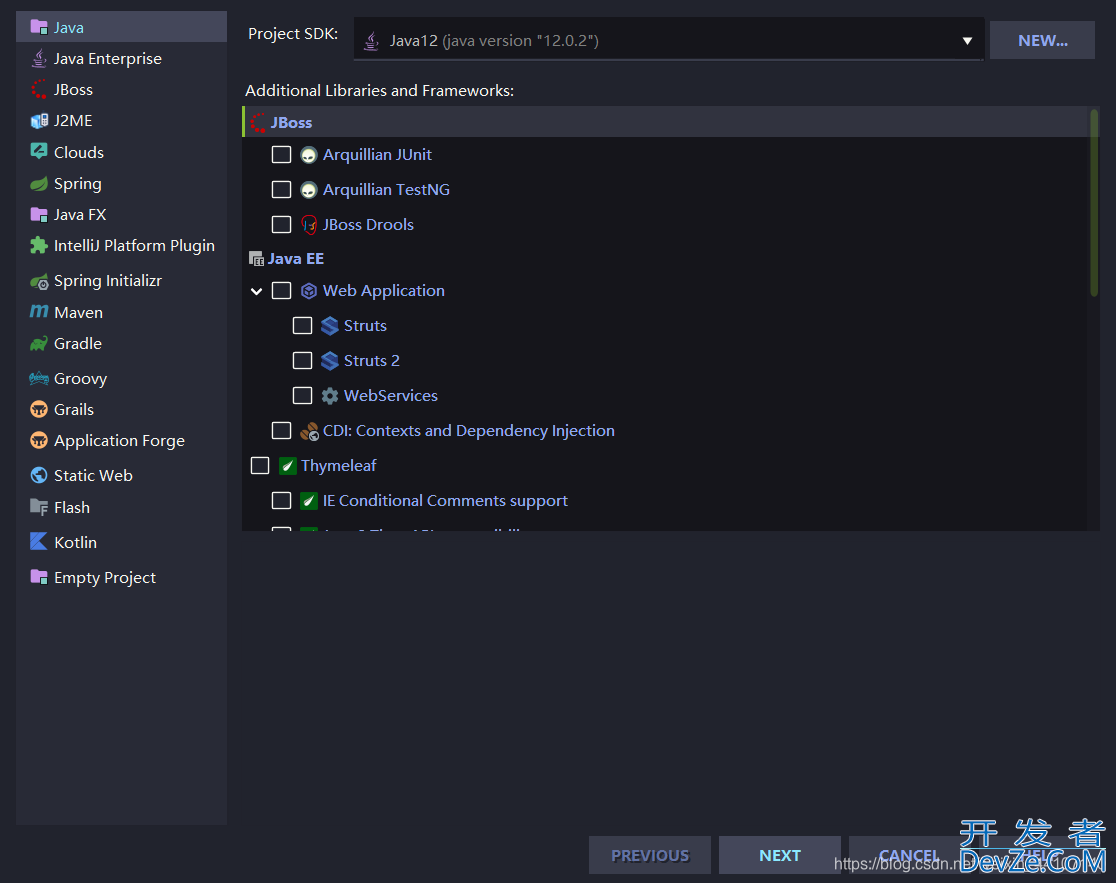
Task: Check the JBoss Drools checkbox
Action: click(282, 225)
